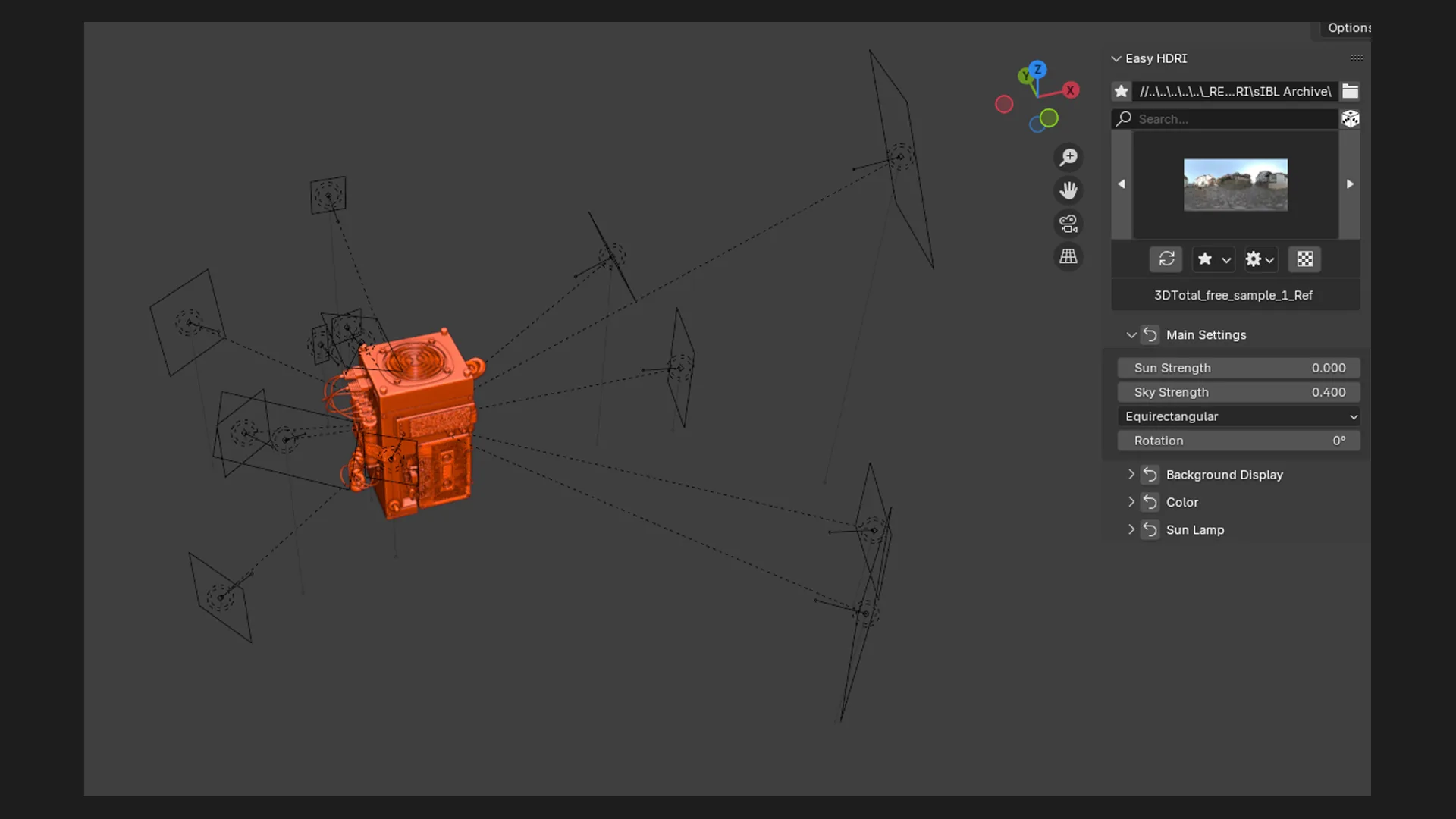
Task: Click the viewport zoom magnifier icon
Action: 1068,157
